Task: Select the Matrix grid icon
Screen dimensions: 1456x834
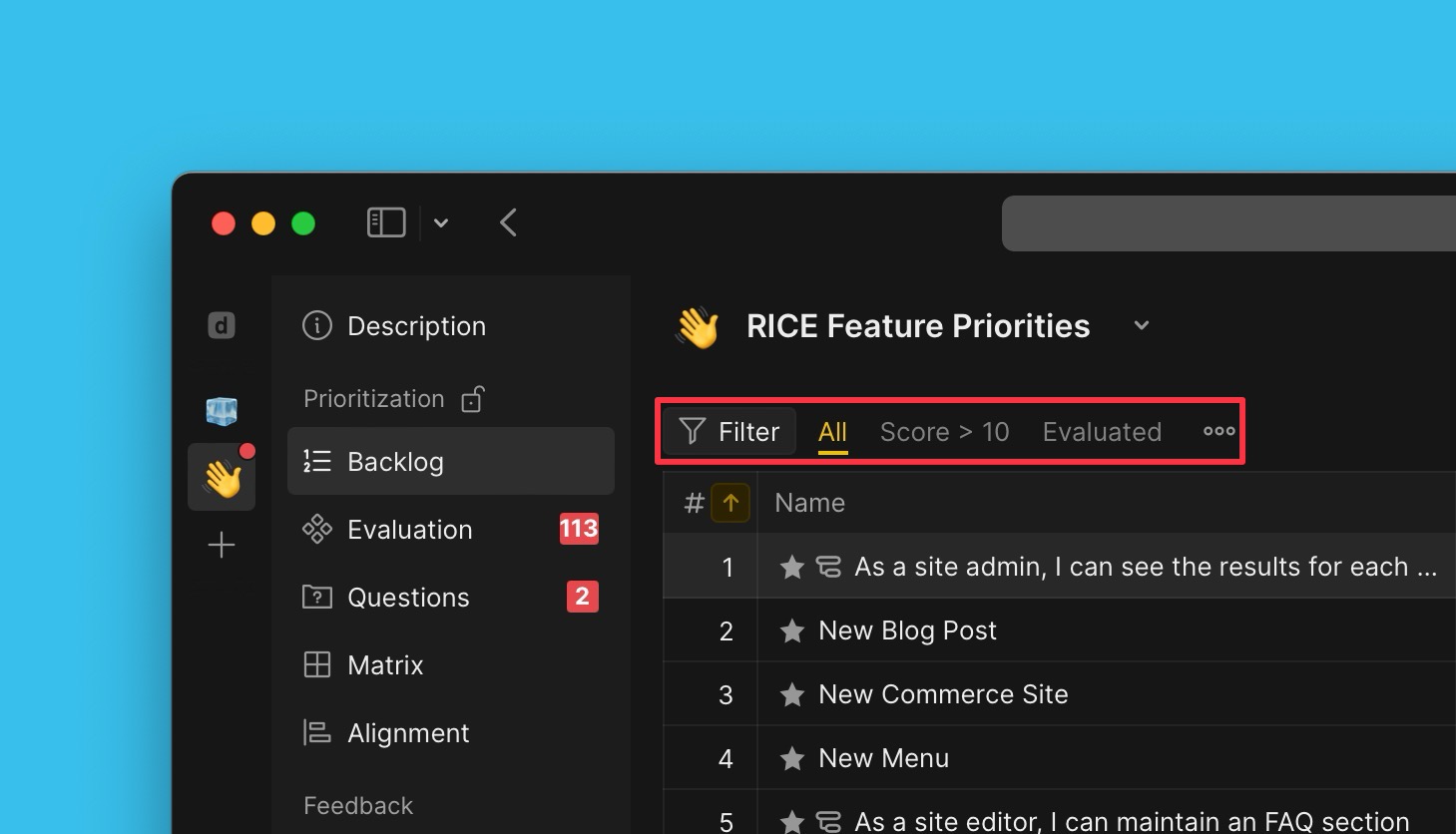Action: tap(316, 664)
